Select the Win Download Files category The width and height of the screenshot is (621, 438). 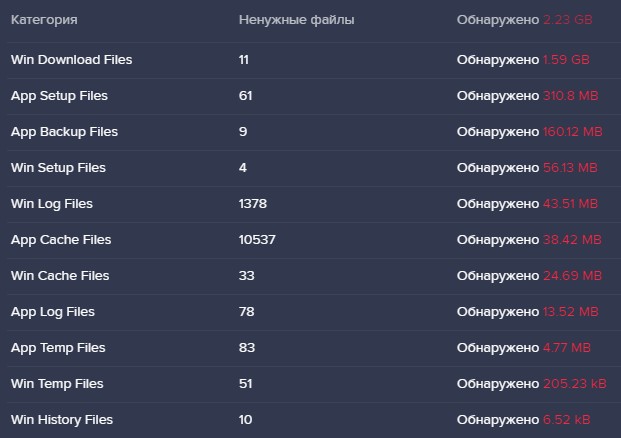(71, 60)
